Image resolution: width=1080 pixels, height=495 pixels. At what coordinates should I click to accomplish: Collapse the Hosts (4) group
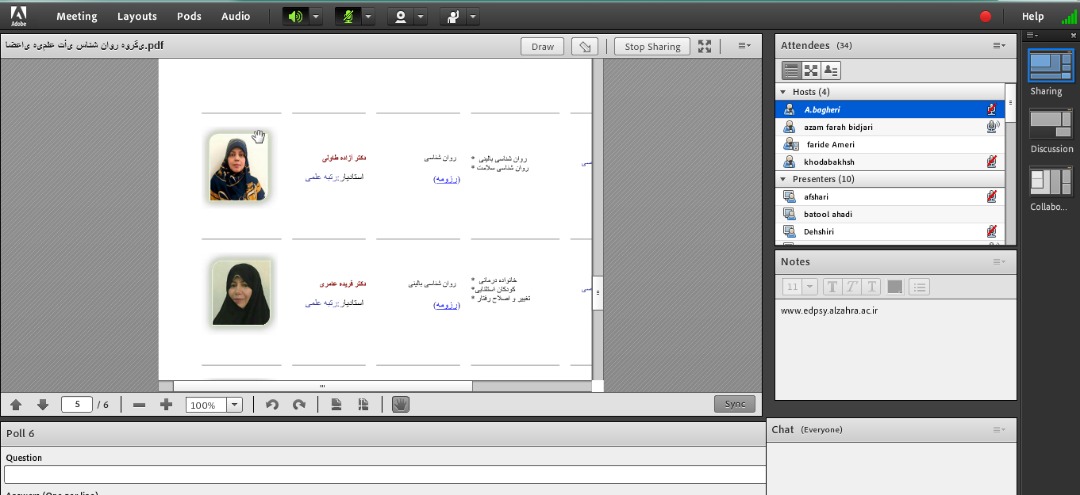click(x=782, y=92)
